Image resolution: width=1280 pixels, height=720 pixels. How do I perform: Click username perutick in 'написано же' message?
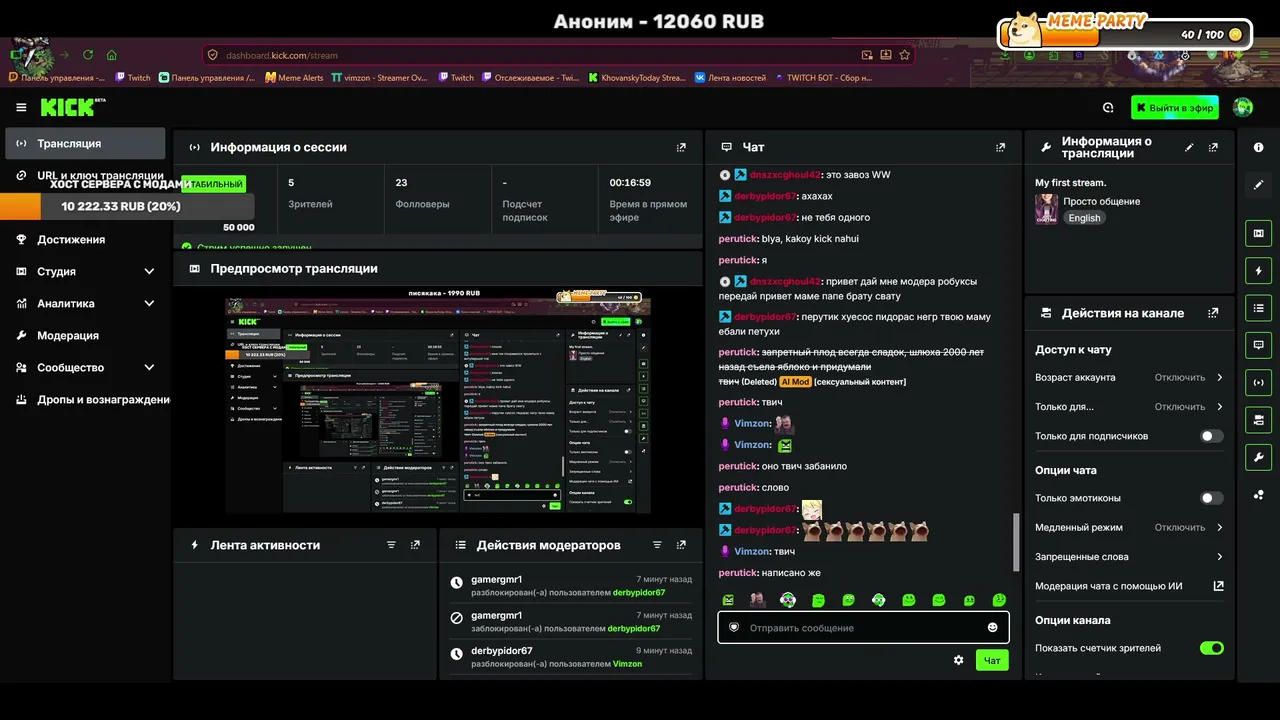click(x=738, y=573)
